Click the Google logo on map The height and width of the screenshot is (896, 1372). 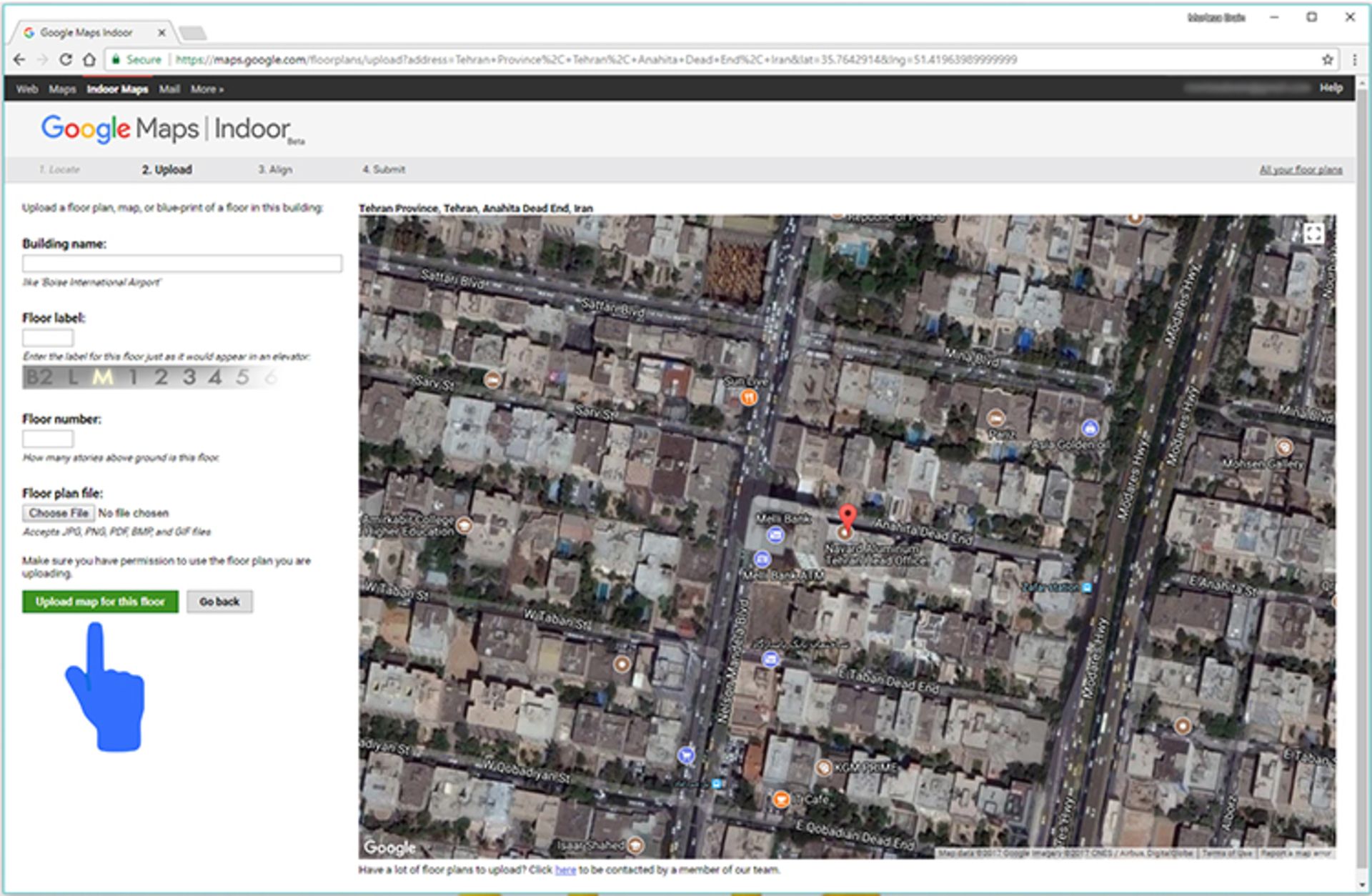click(389, 847)
